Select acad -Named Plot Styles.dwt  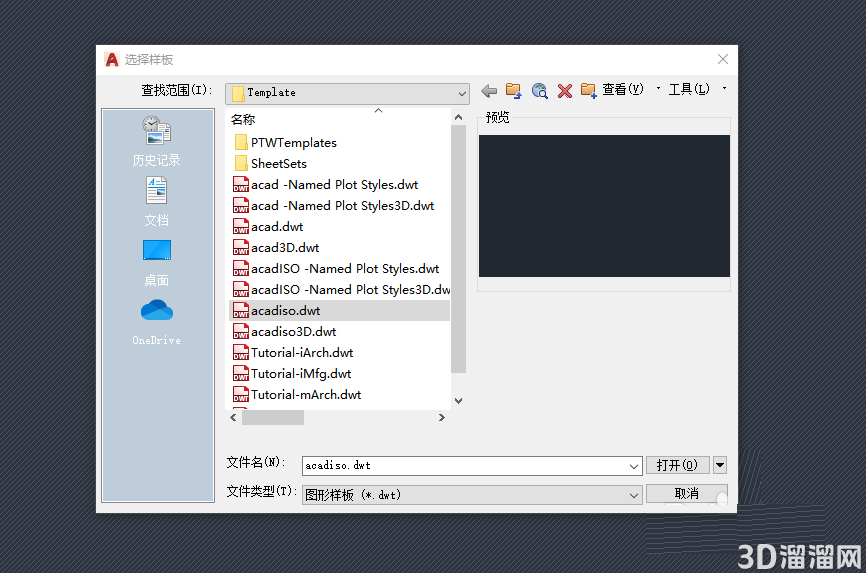pos(334,185)
